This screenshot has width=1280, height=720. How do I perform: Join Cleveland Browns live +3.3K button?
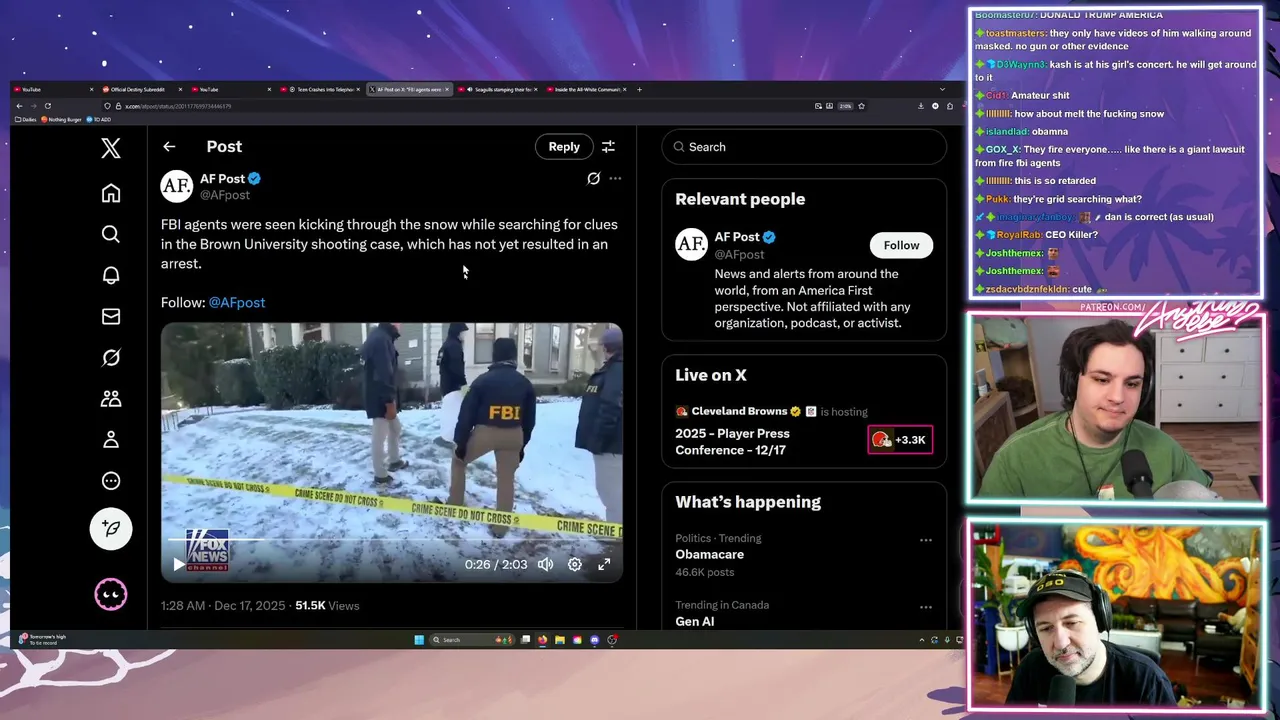coord(900,440)
